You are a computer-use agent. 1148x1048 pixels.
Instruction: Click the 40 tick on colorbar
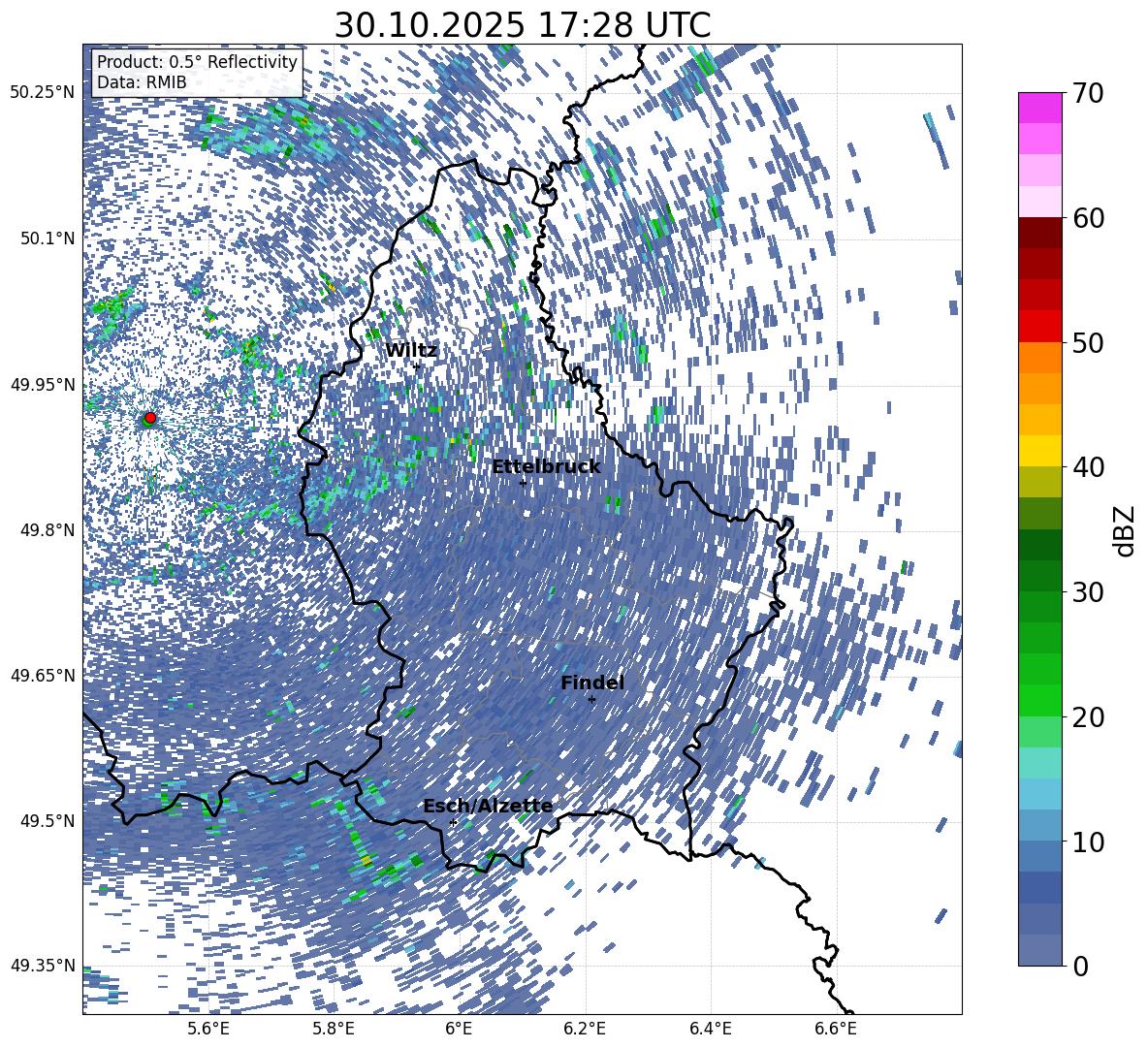point(1088,467)
